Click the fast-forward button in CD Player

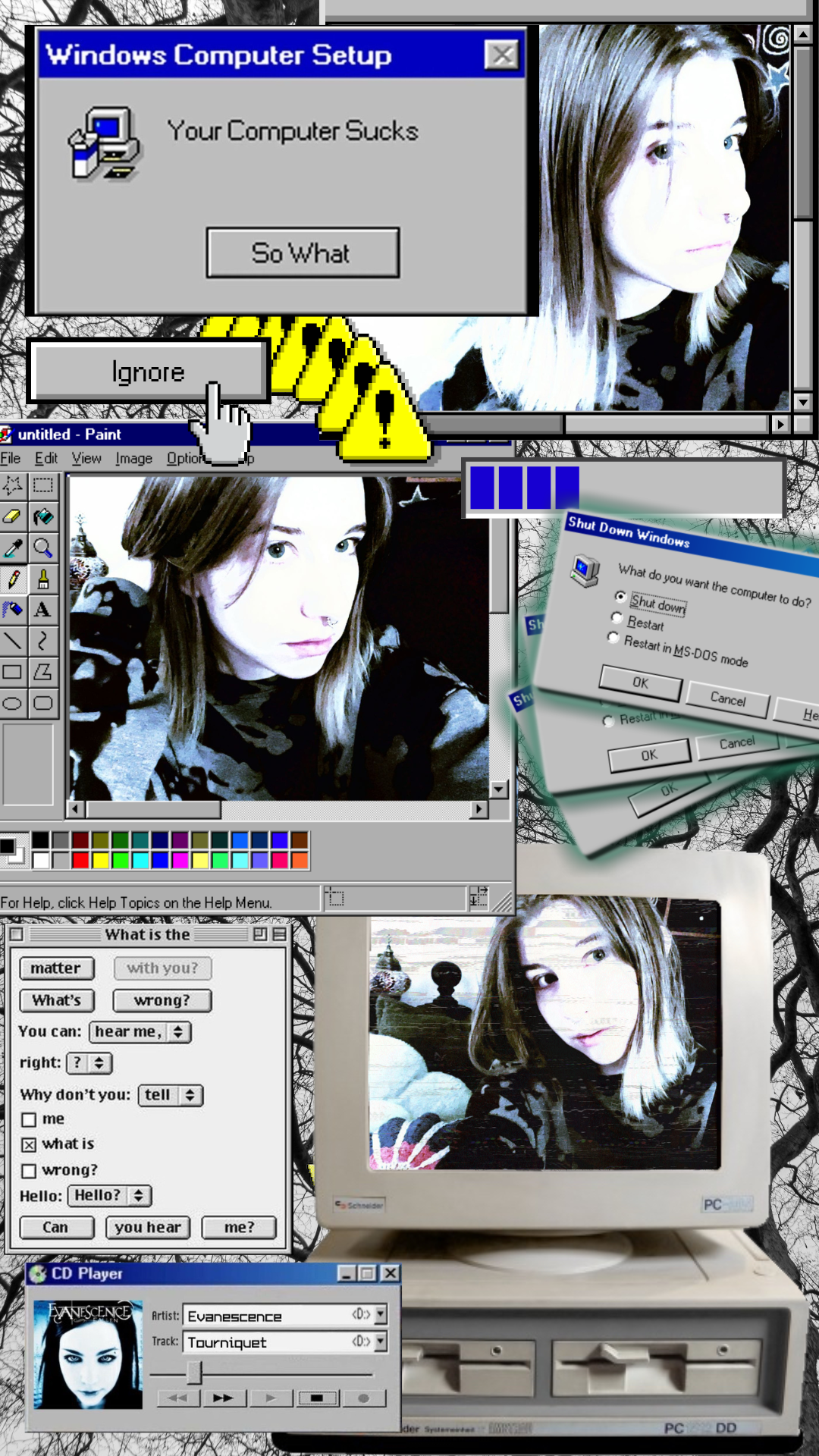(223, 1398)
